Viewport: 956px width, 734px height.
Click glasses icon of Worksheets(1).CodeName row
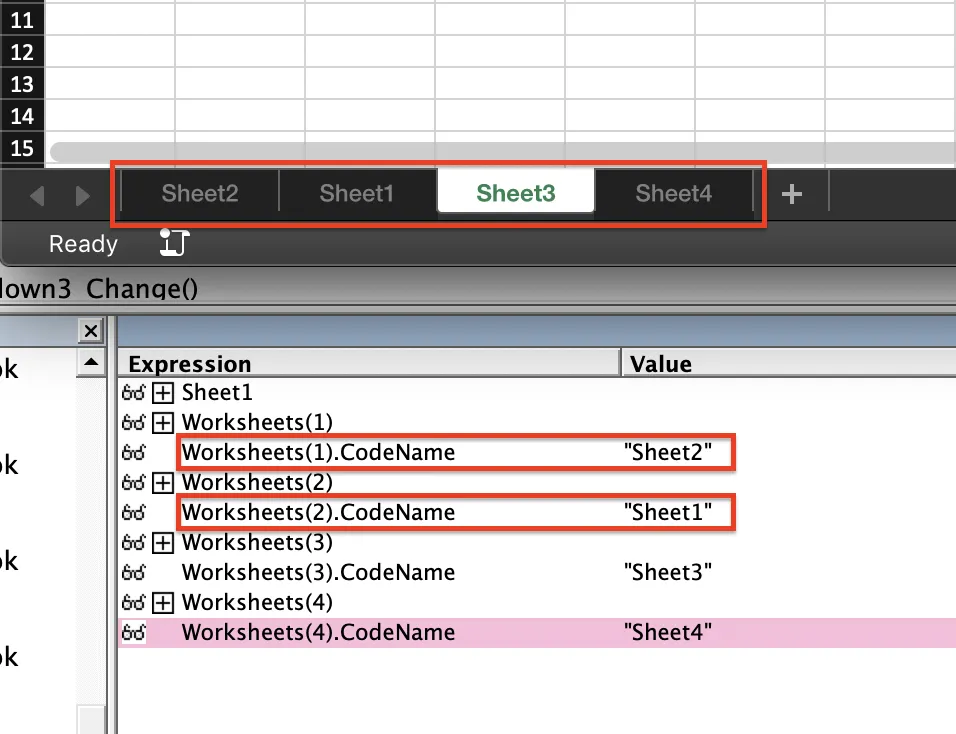coord(134,452)
